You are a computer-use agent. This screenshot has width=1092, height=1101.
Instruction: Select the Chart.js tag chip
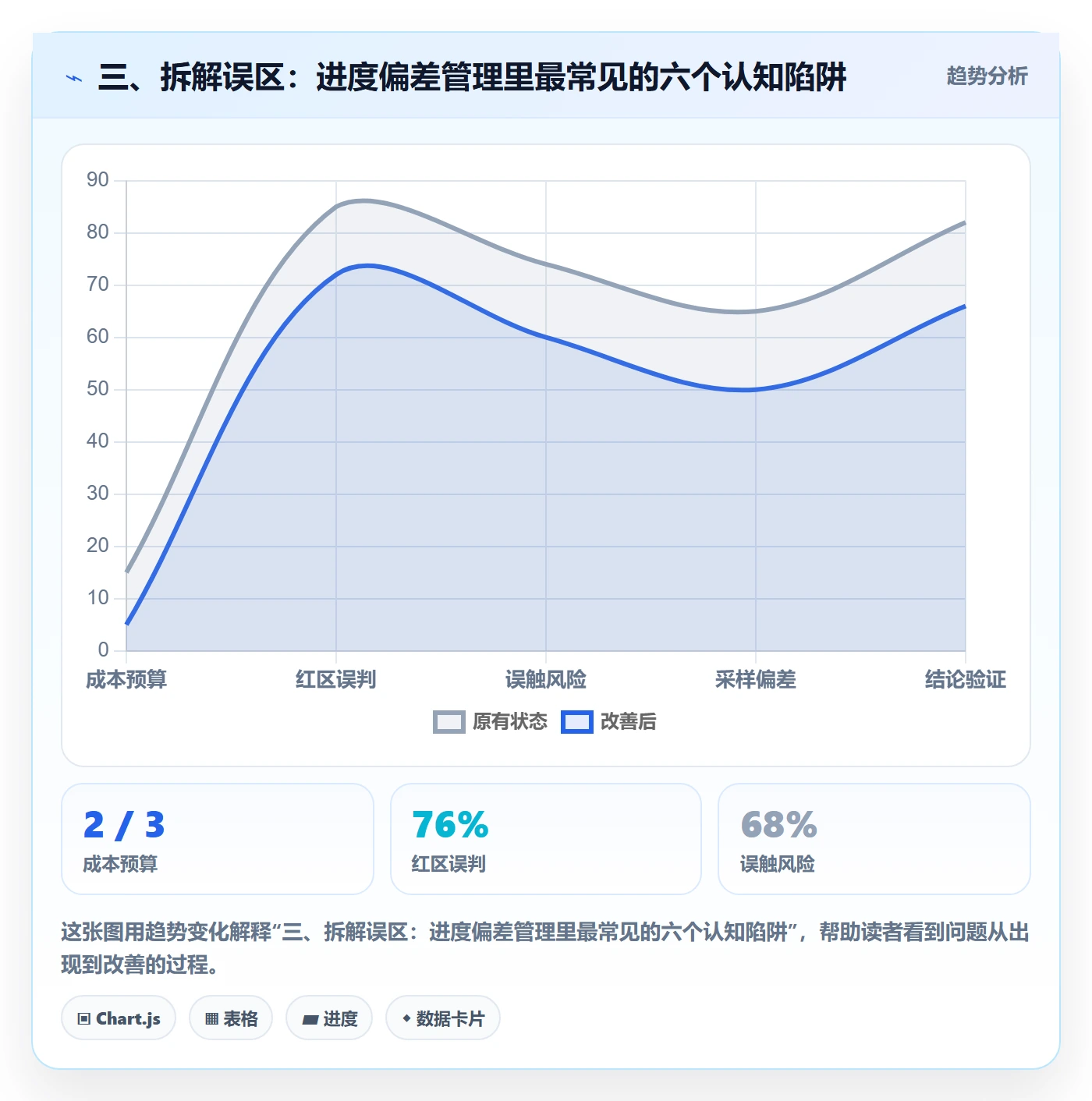(119, 1018)
